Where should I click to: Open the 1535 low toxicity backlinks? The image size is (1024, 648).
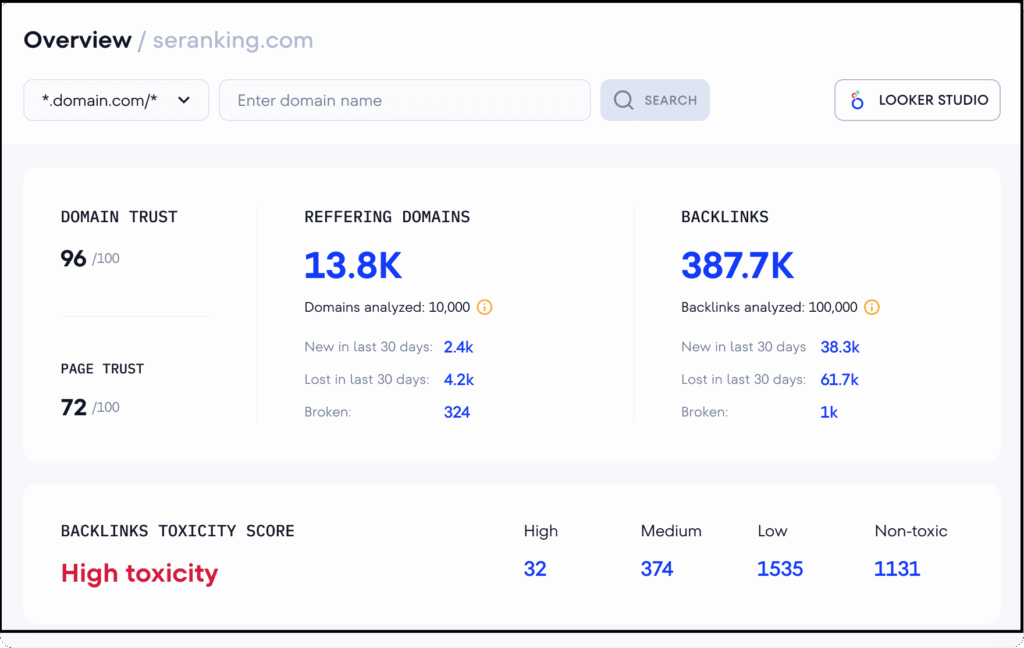click(780, 568)
